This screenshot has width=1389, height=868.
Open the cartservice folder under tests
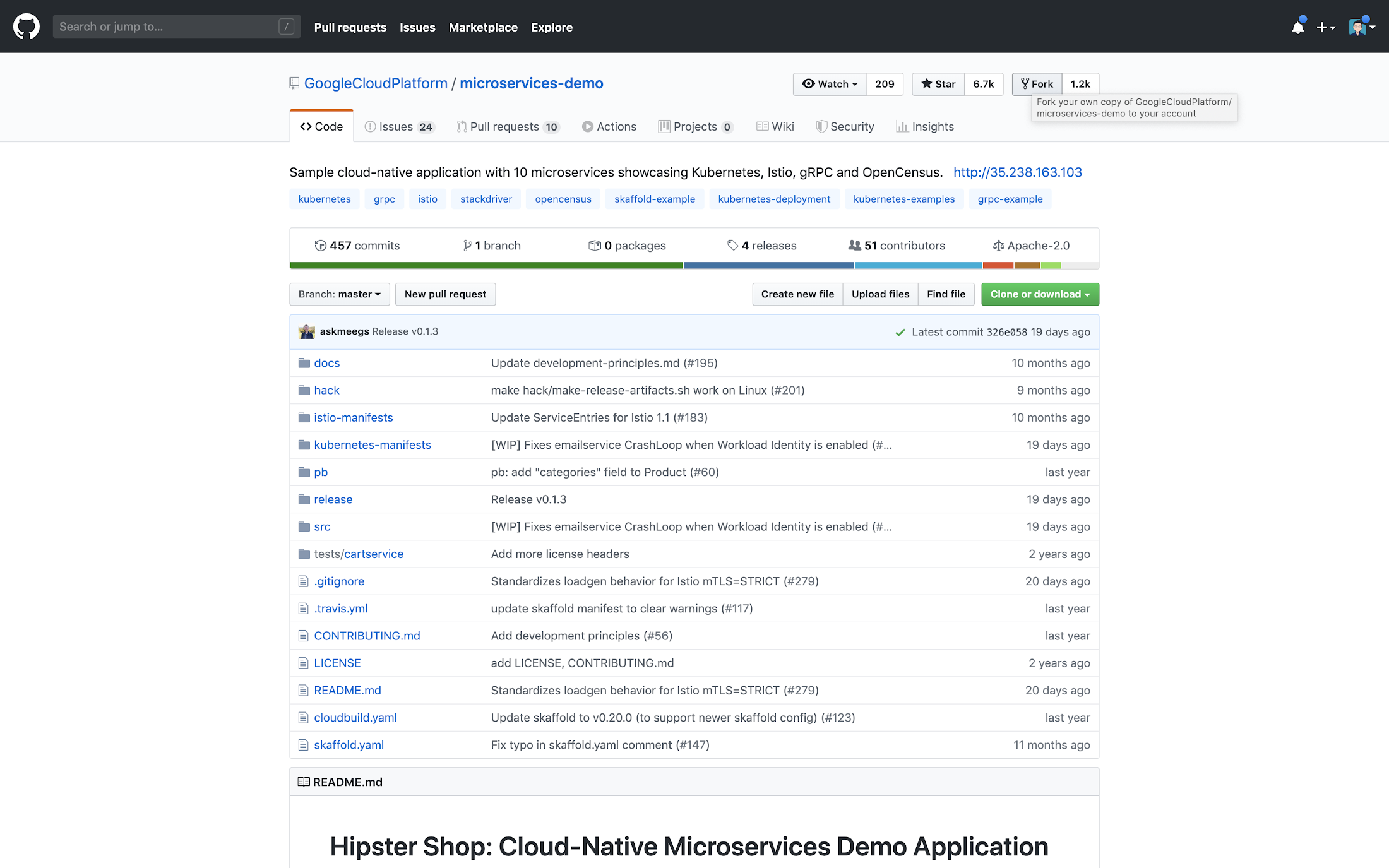click(373, 554)
